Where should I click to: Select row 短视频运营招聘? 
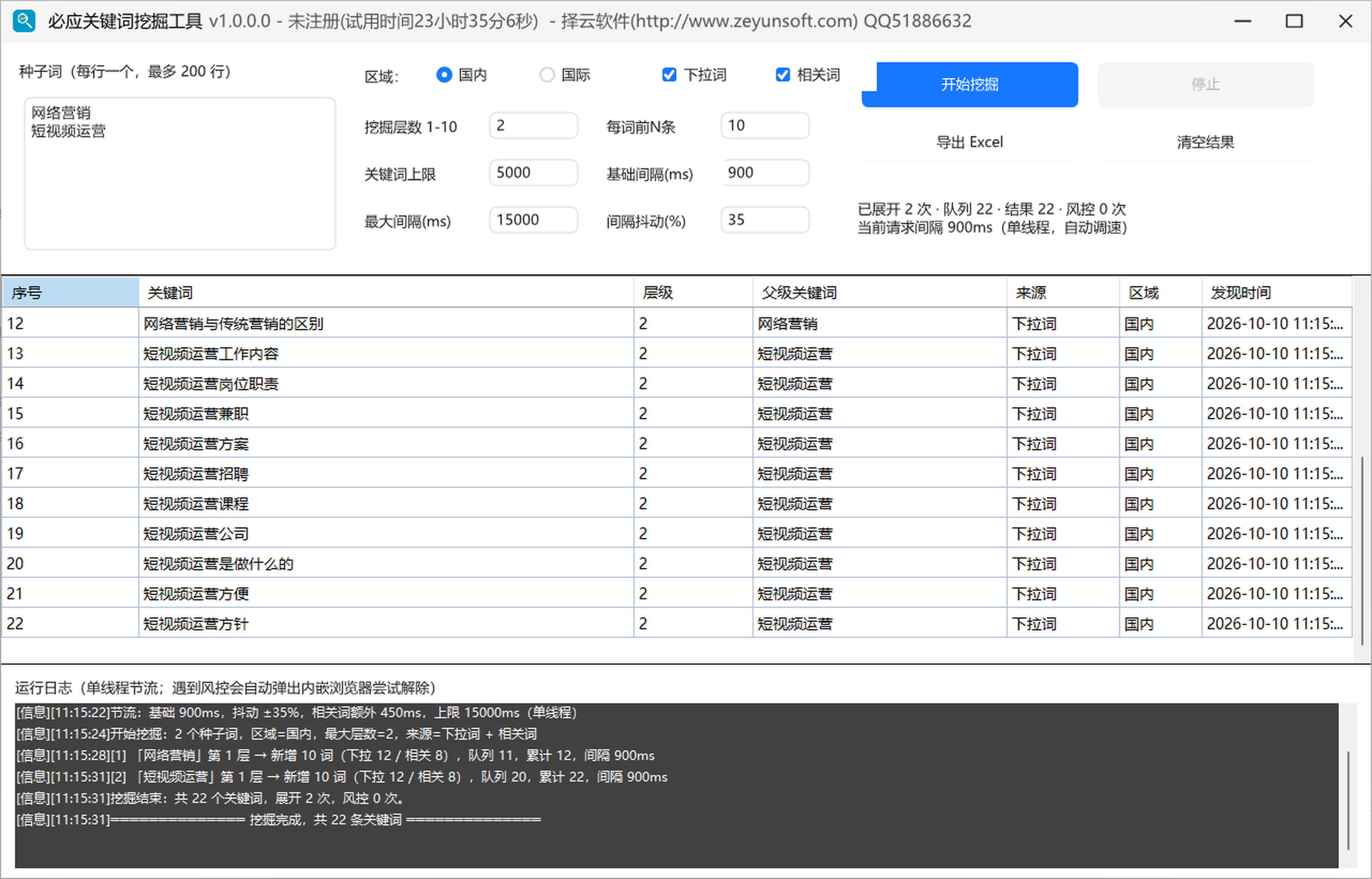tap(677, 474)
